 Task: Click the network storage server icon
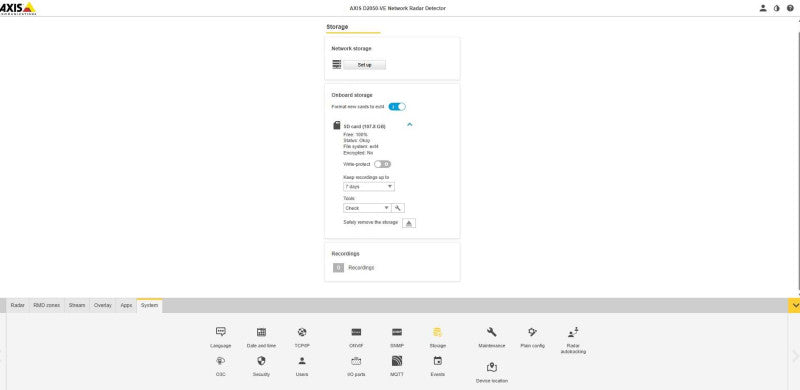coord(337,64)
